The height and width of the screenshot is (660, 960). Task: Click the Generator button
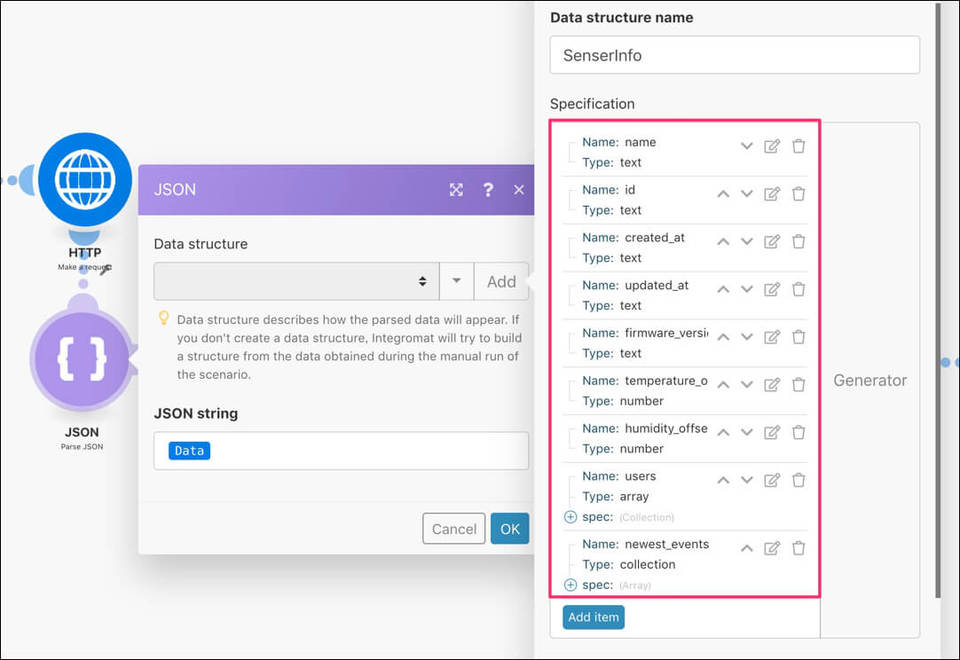pyautogui.click(x=869, y=380)
